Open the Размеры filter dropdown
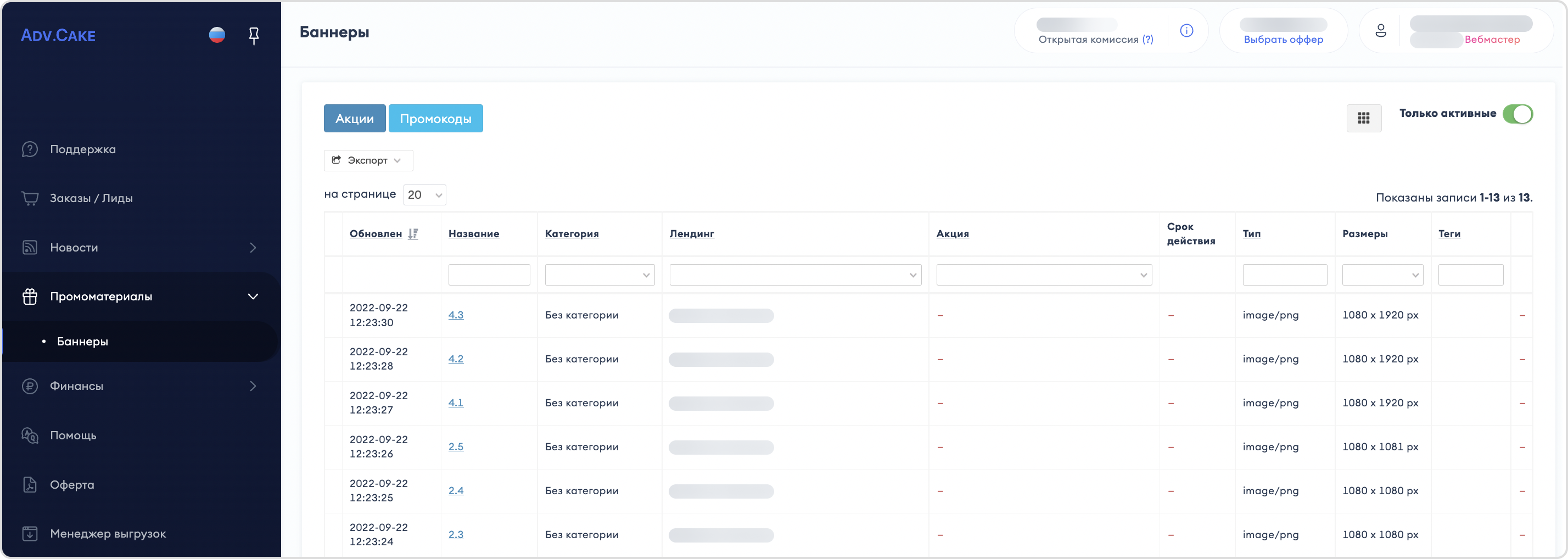 [1382, 275]
